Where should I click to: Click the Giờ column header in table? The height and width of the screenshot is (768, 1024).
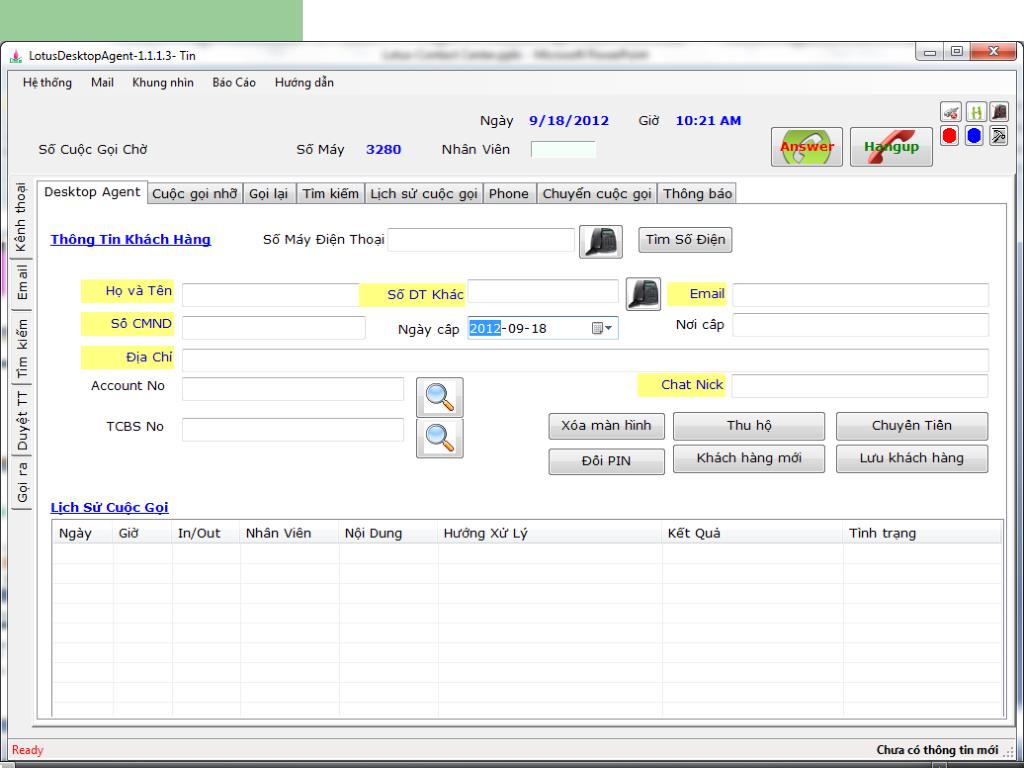(x=142, y=534)
